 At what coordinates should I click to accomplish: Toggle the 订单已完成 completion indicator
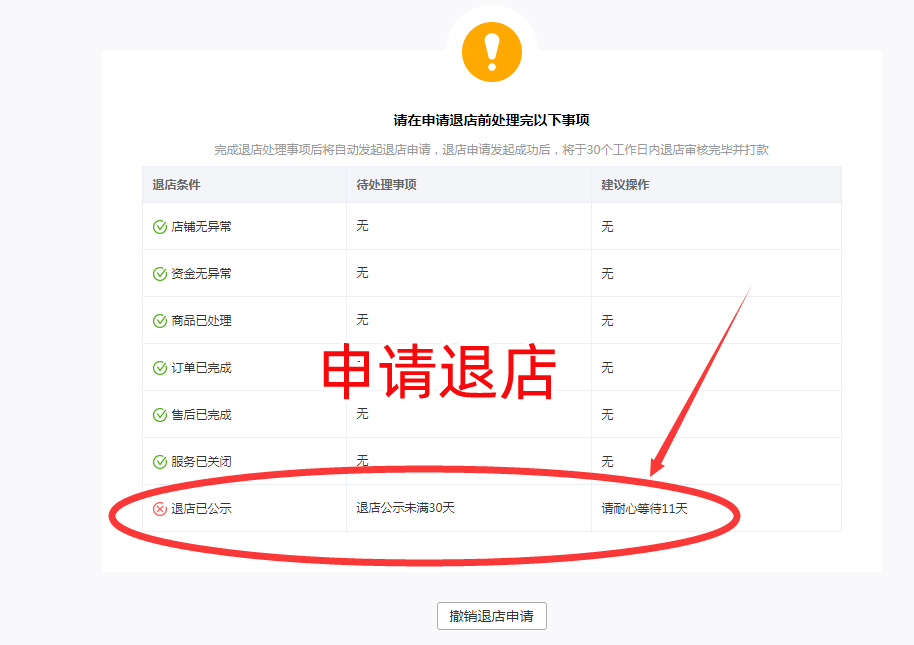click(159, 367)
